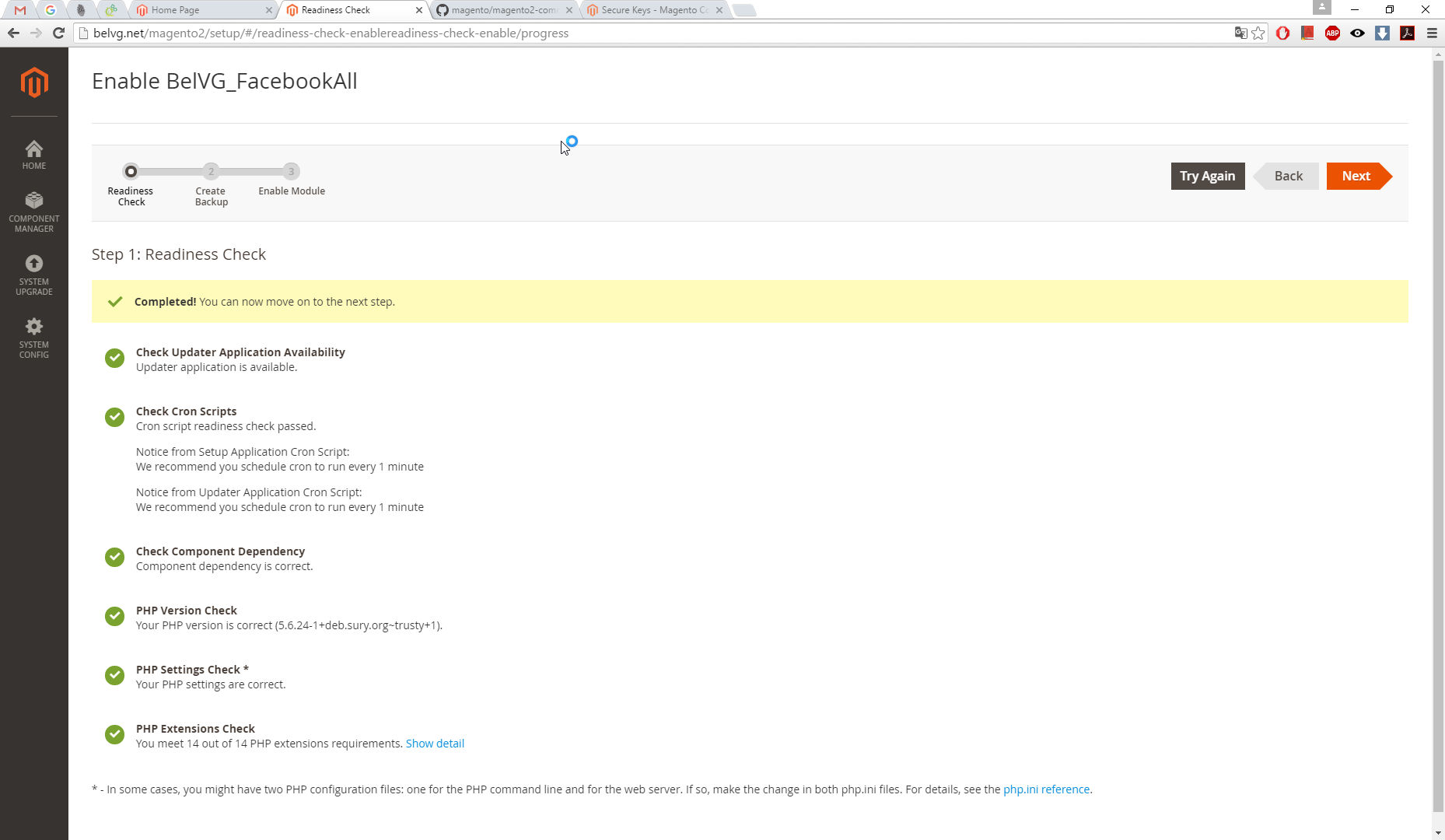1445x840 pixels.
Task: Select the Readiness Check browser tab
Action: tap(353, 10)
